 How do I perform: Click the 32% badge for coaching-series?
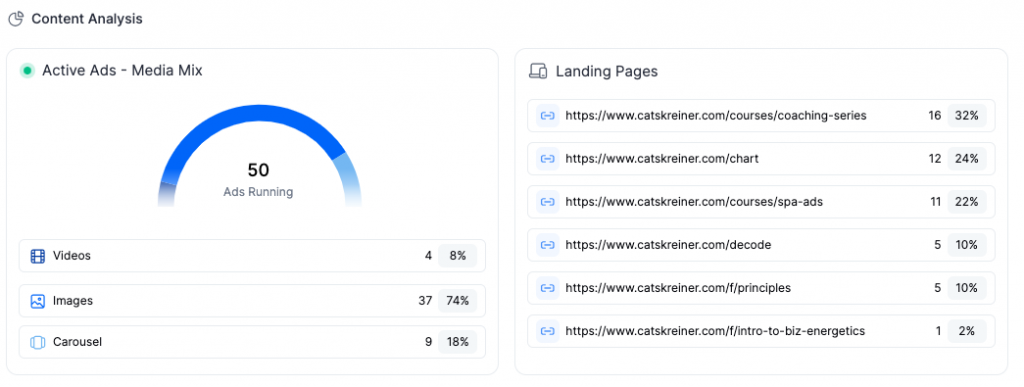click(967, 116)
